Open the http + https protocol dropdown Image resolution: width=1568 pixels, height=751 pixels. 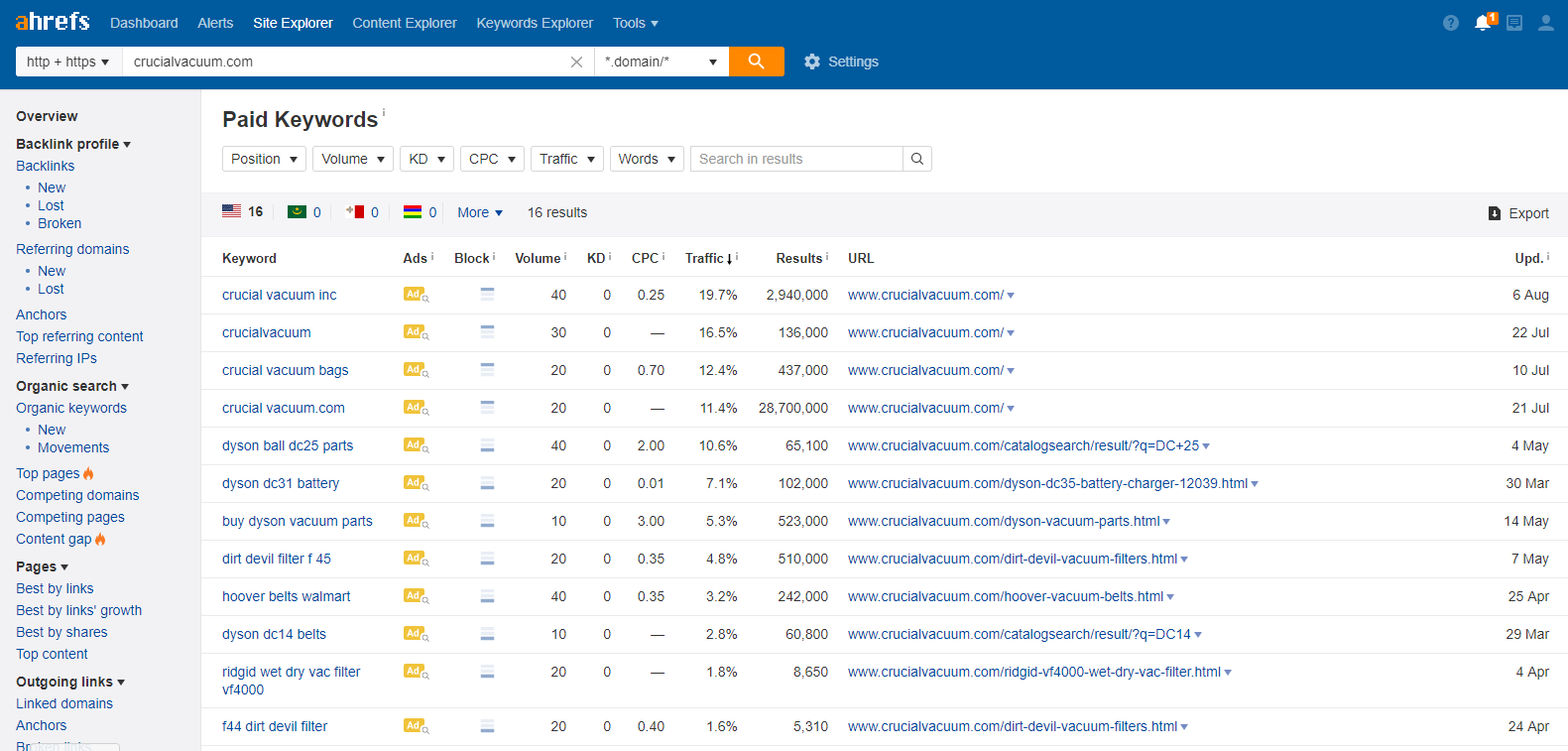(x=68, y=62)
